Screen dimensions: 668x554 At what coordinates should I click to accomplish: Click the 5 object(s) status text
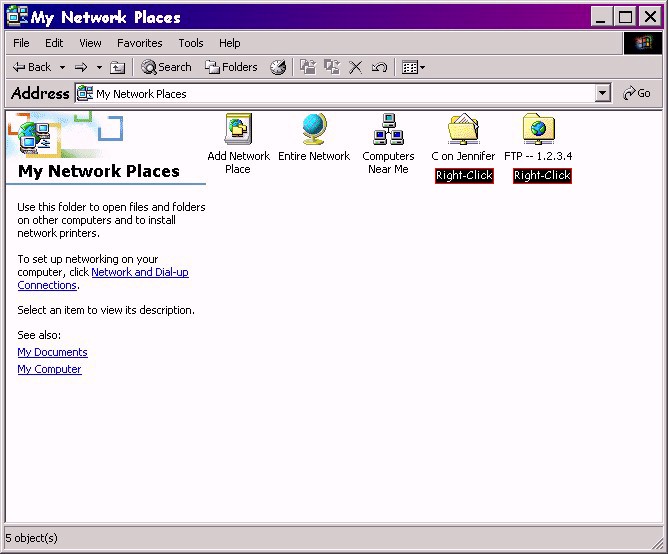(x=32, y=538)
